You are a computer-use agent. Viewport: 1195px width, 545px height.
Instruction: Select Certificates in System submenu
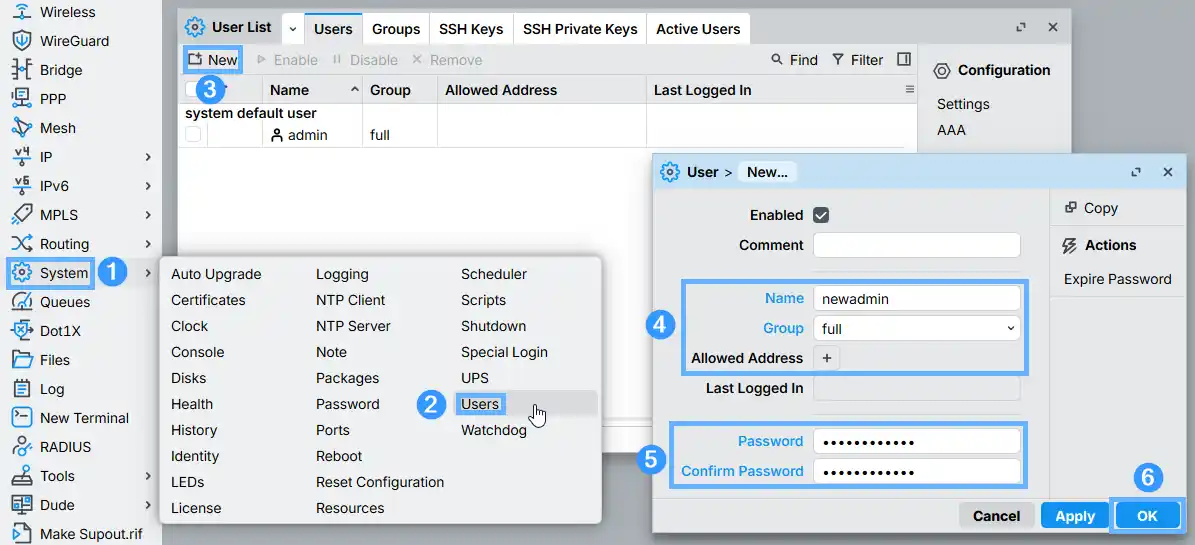(208, 300)
